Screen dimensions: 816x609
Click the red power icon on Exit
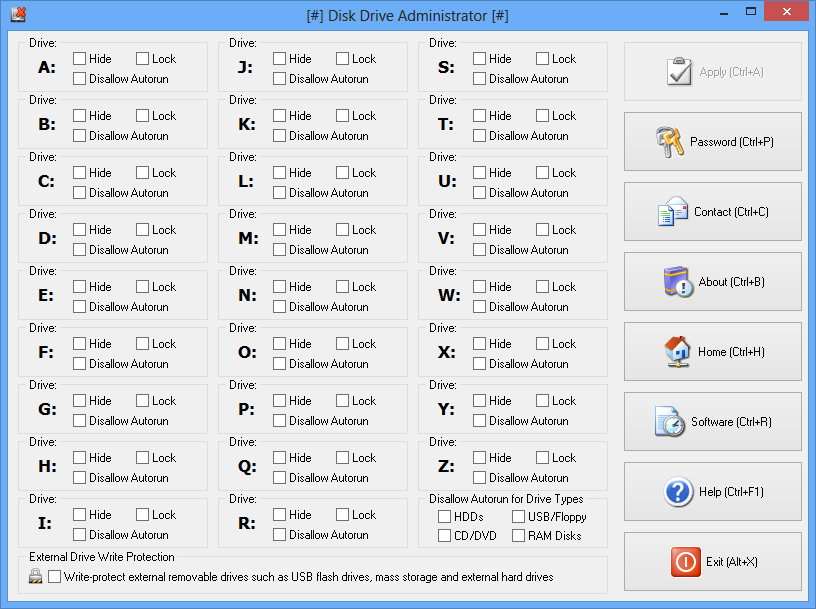(685, 562)
